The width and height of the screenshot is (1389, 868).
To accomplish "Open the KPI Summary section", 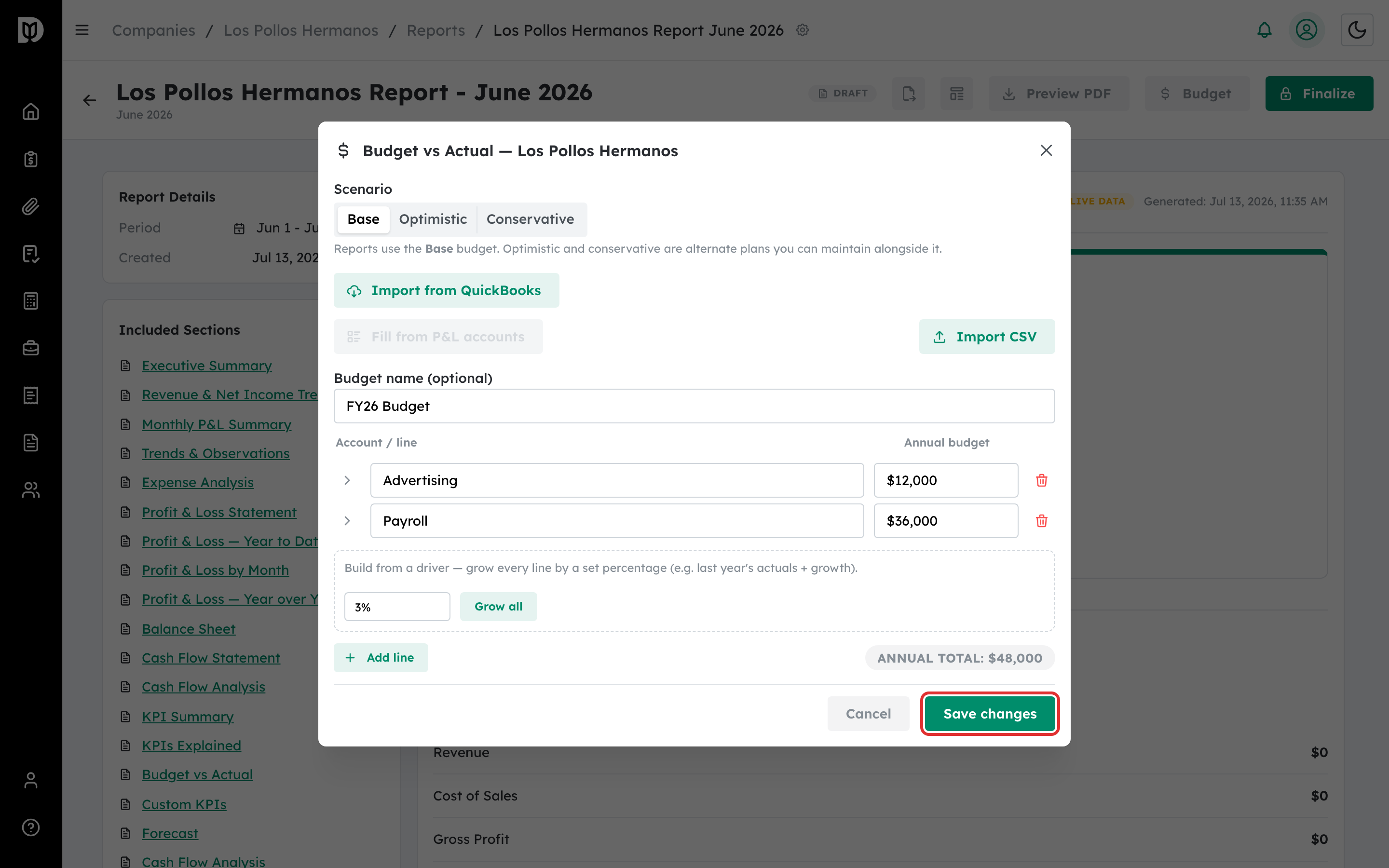I will (187, 717).
